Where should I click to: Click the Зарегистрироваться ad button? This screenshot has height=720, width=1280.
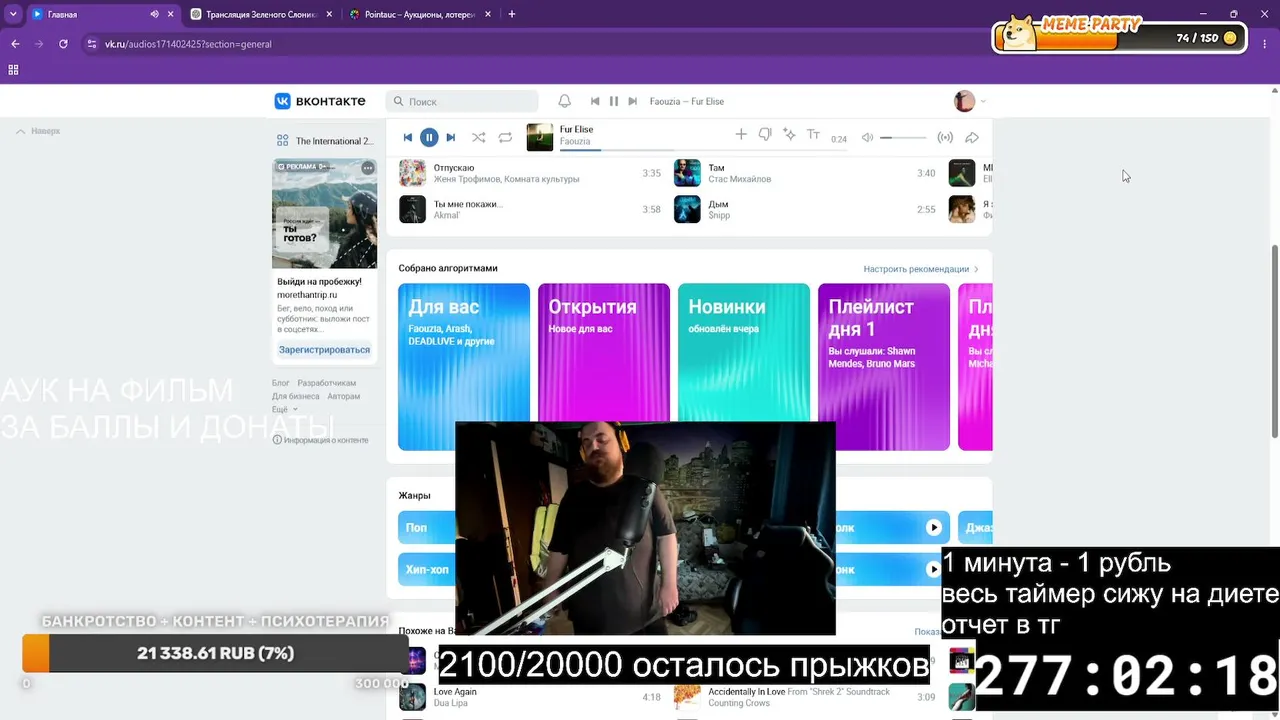pyautogui.click(x=324, y=350)
